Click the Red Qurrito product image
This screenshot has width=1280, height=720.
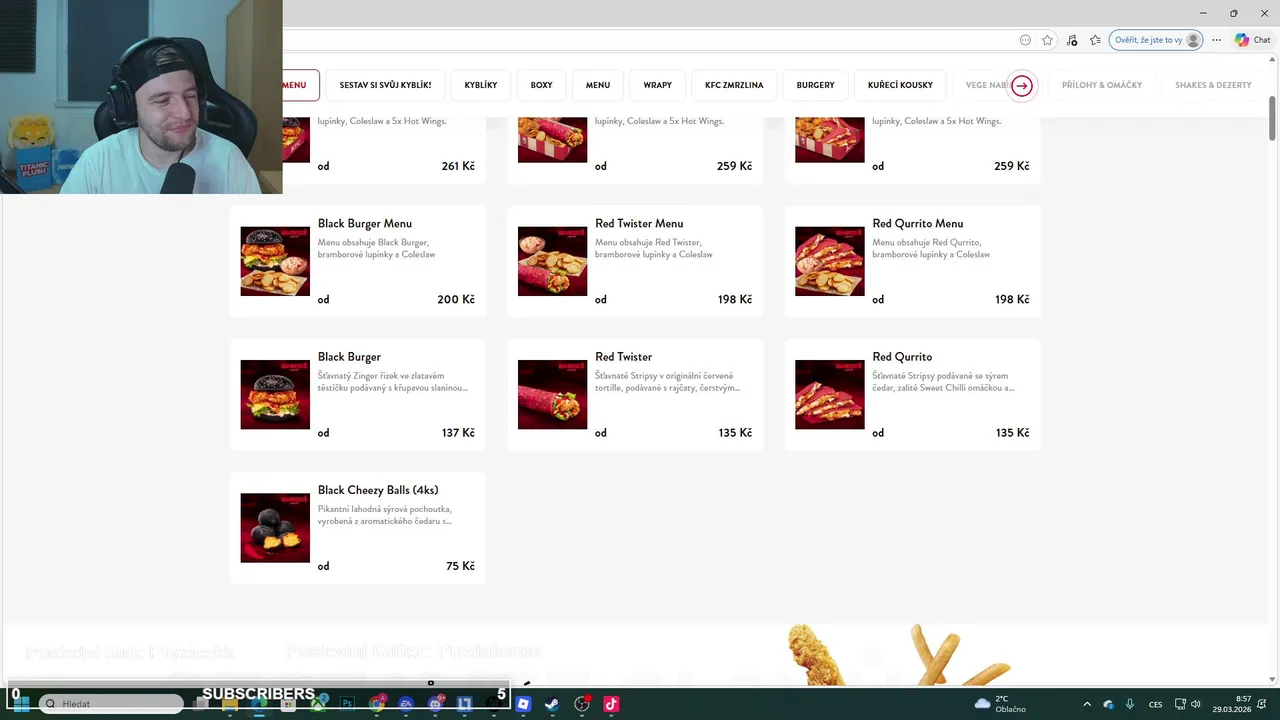click(829, 394)
